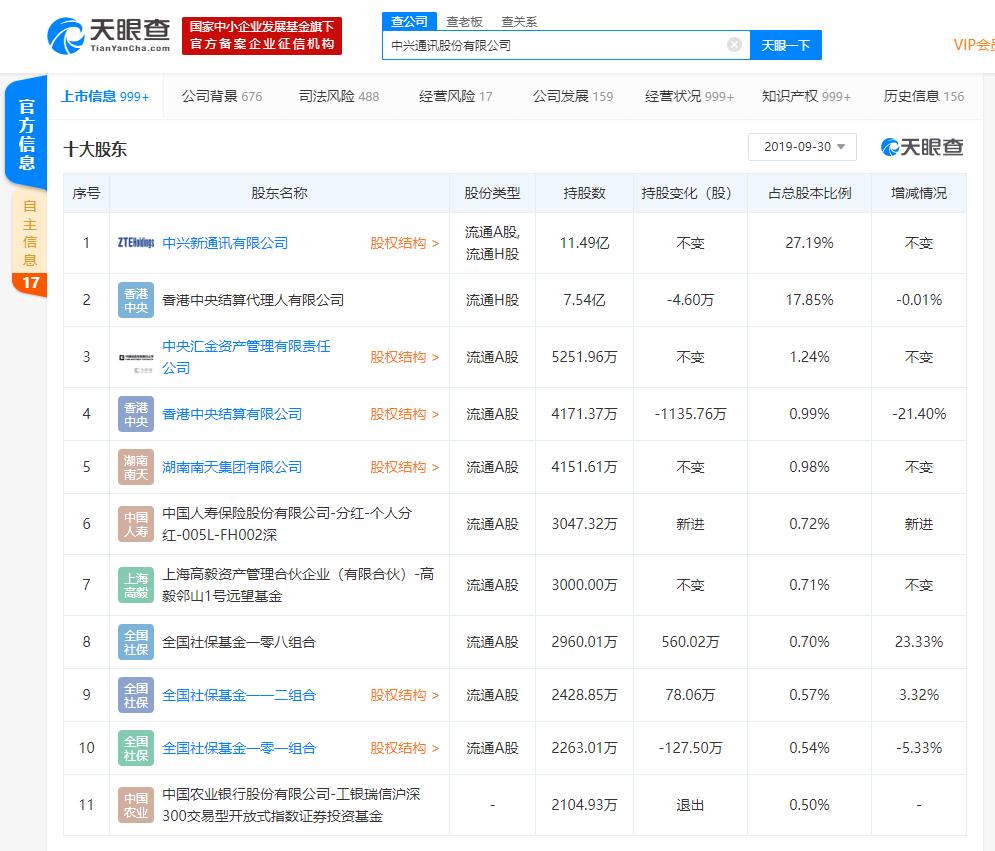Open the 香港中央结算有限公司 company link
This screenshot has height=851, width=995.
232,414
